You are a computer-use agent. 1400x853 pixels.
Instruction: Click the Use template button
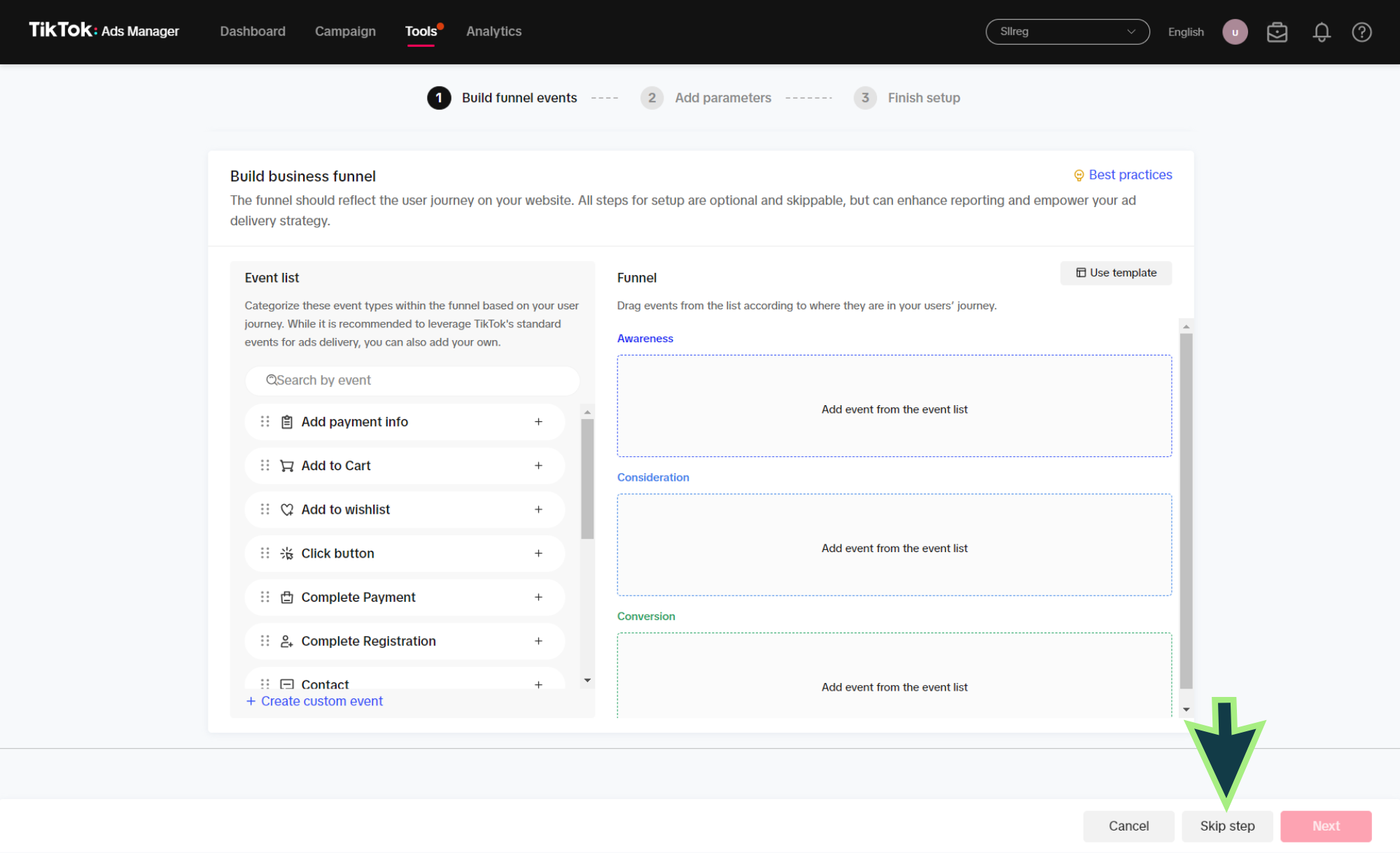(1116, 273)
